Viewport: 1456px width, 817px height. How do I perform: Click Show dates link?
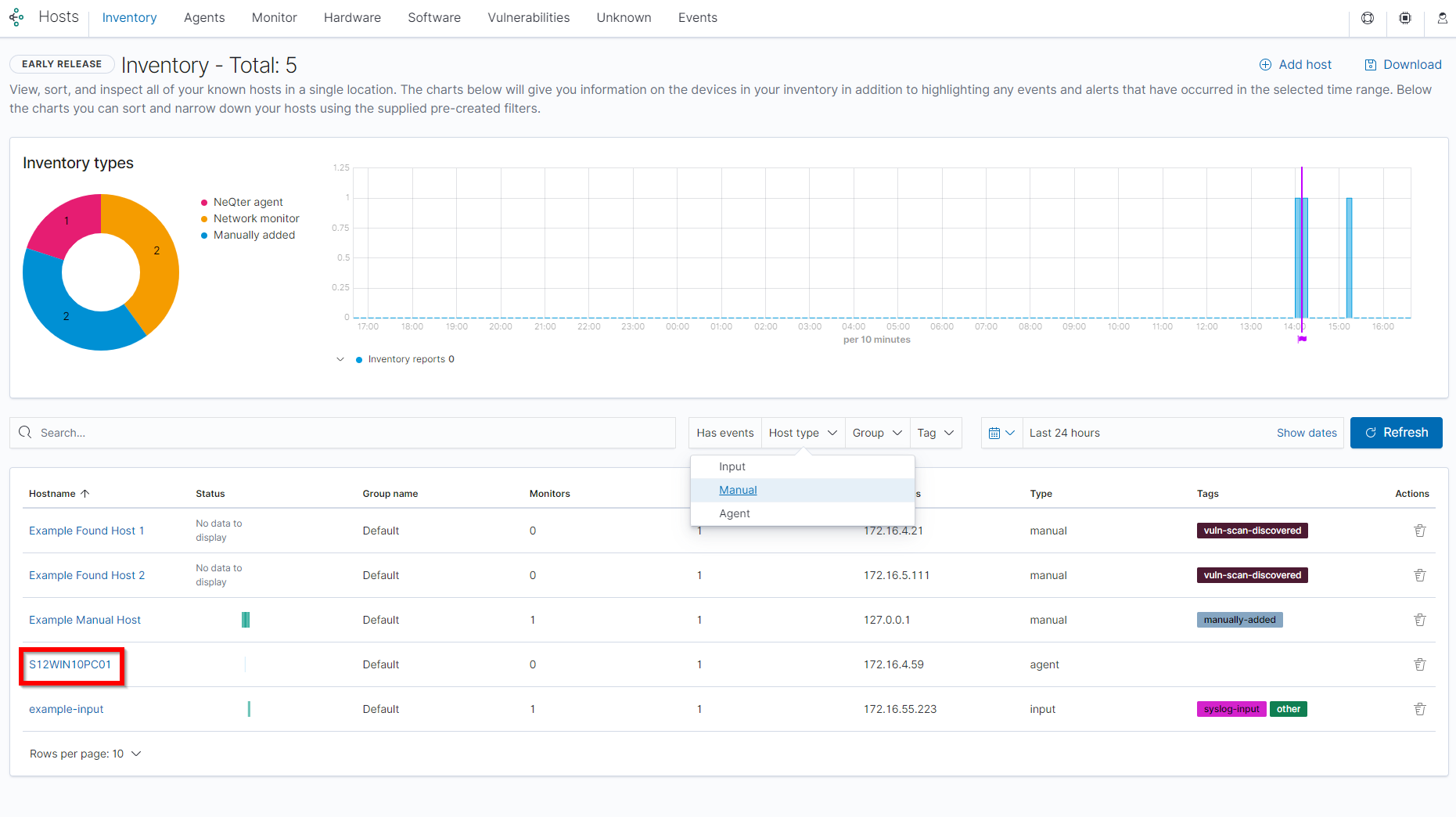(x=1307, y=433)
